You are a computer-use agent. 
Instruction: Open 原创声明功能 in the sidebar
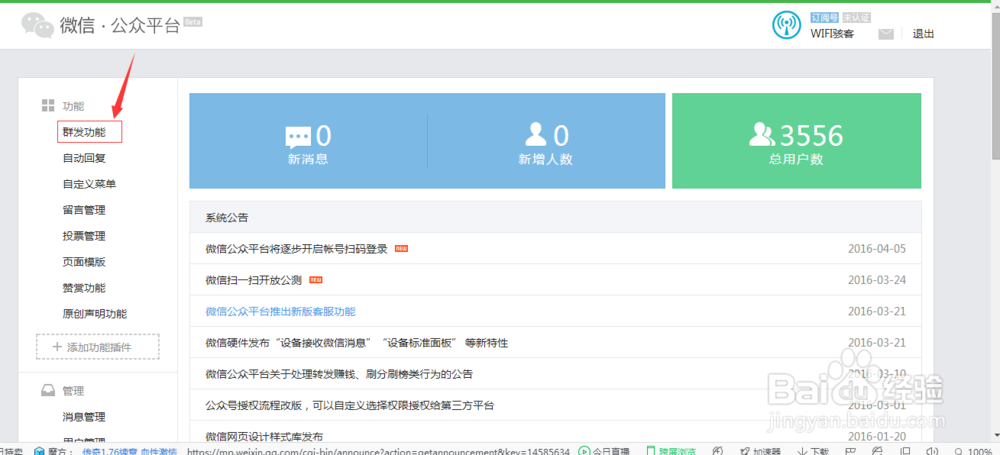[x=94, y=314]
